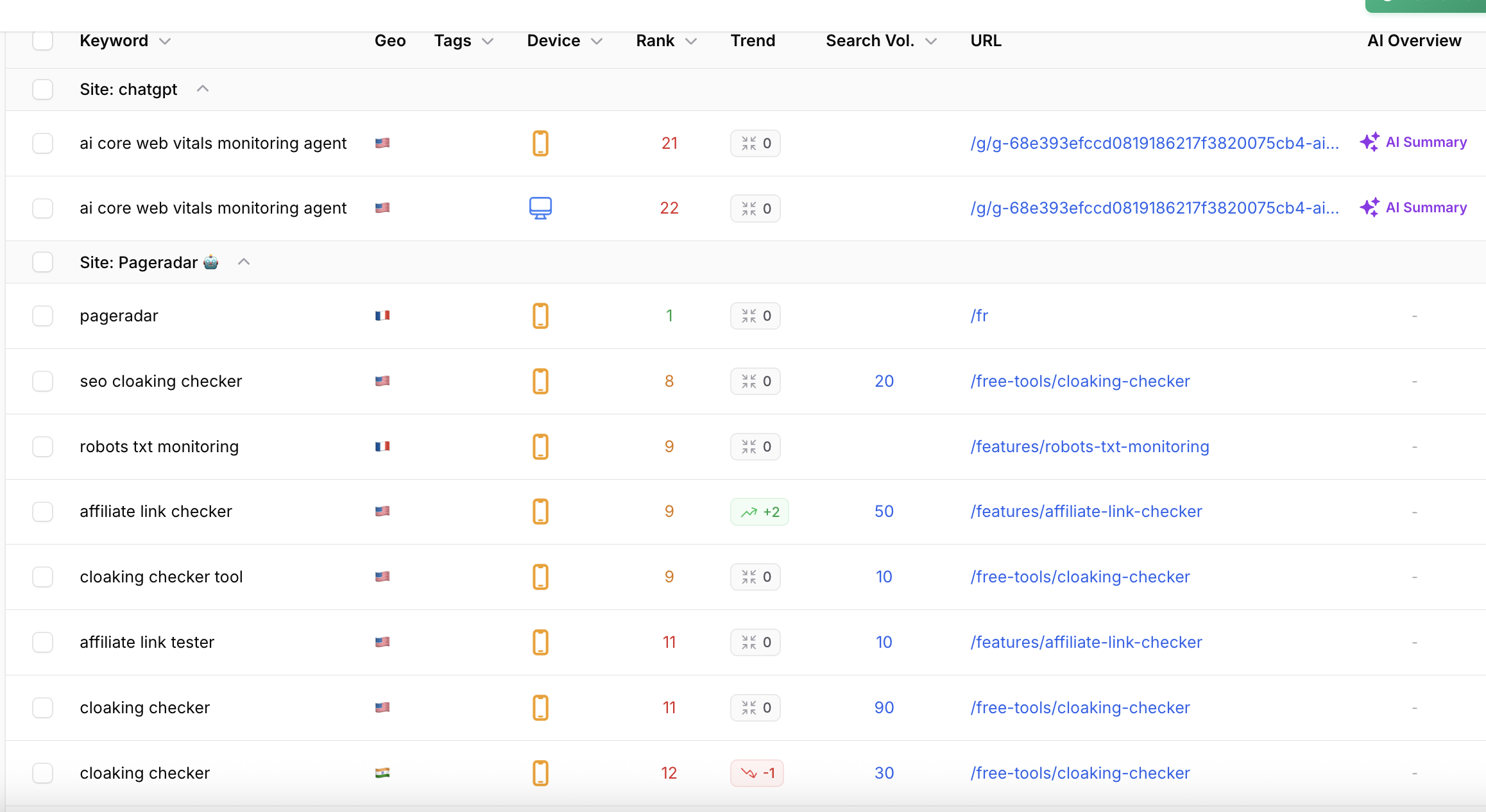Click the red -1 trend badge
Image resolution: width=1486 pixels, height=812 pixels.
click(757, 773)
